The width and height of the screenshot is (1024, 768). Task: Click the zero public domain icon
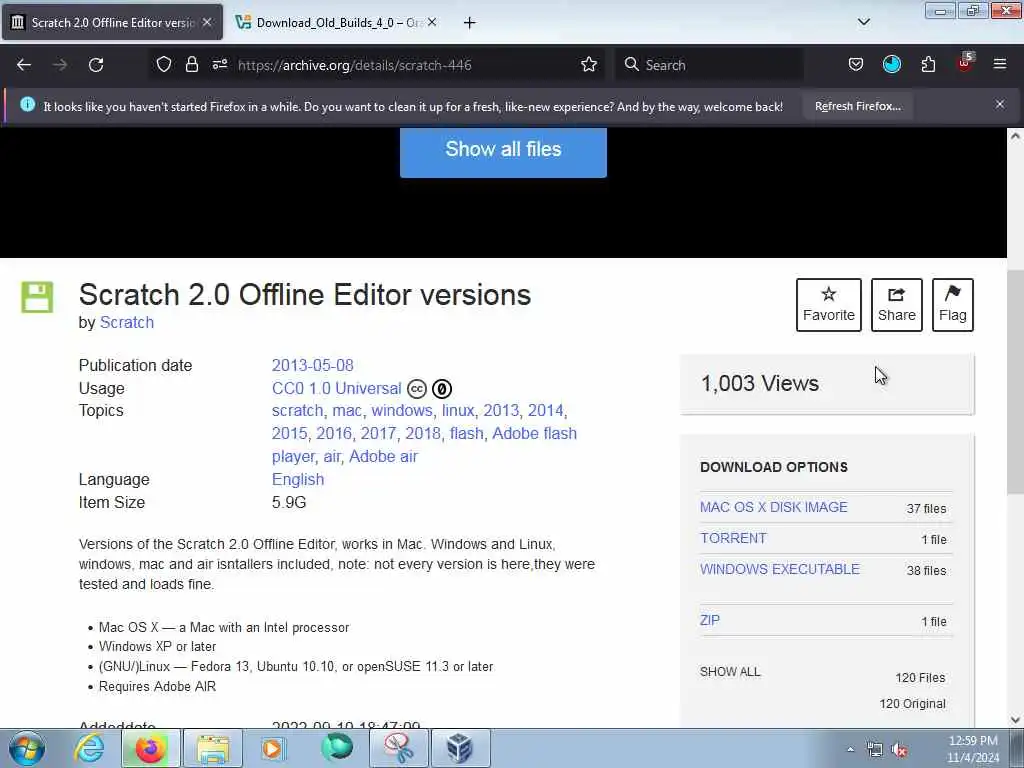tap(442, 389)
